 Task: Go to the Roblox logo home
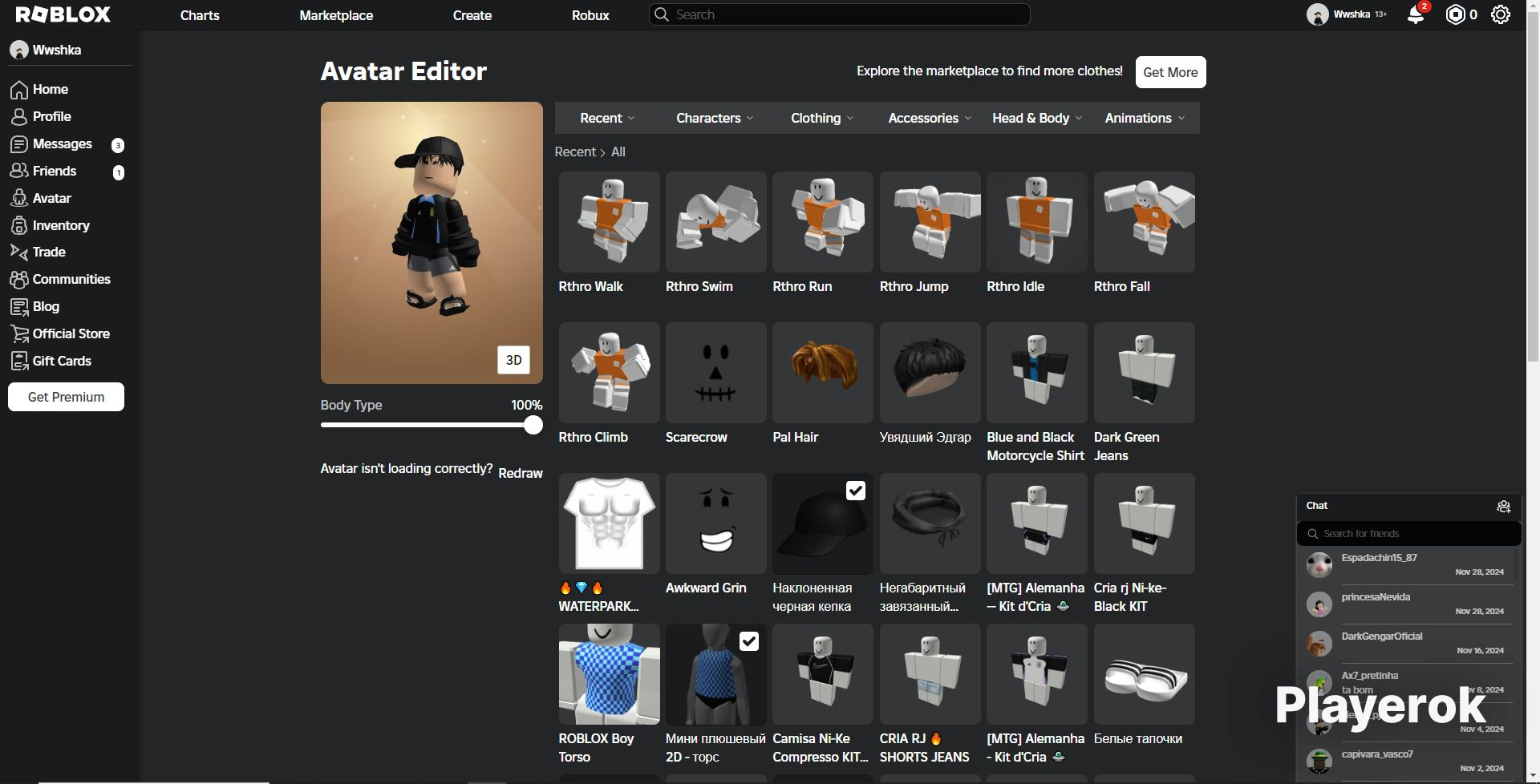coord(63,14)
